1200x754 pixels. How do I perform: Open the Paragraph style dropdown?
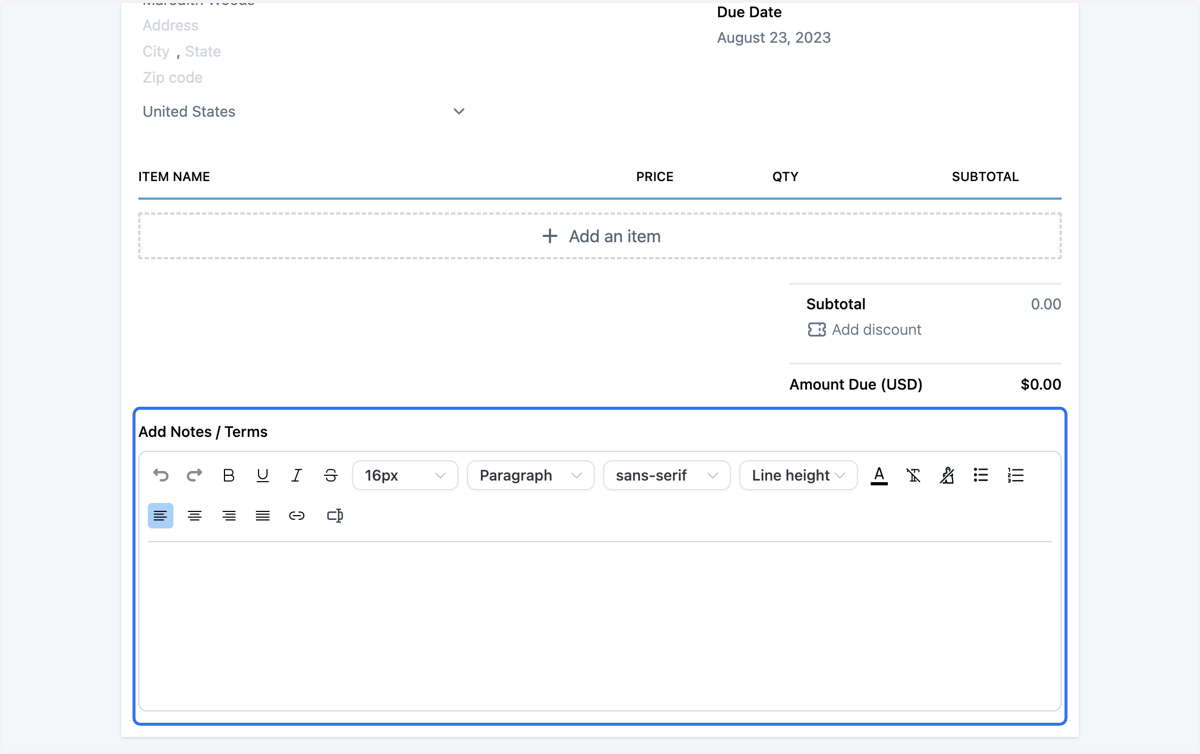[531, 475]
